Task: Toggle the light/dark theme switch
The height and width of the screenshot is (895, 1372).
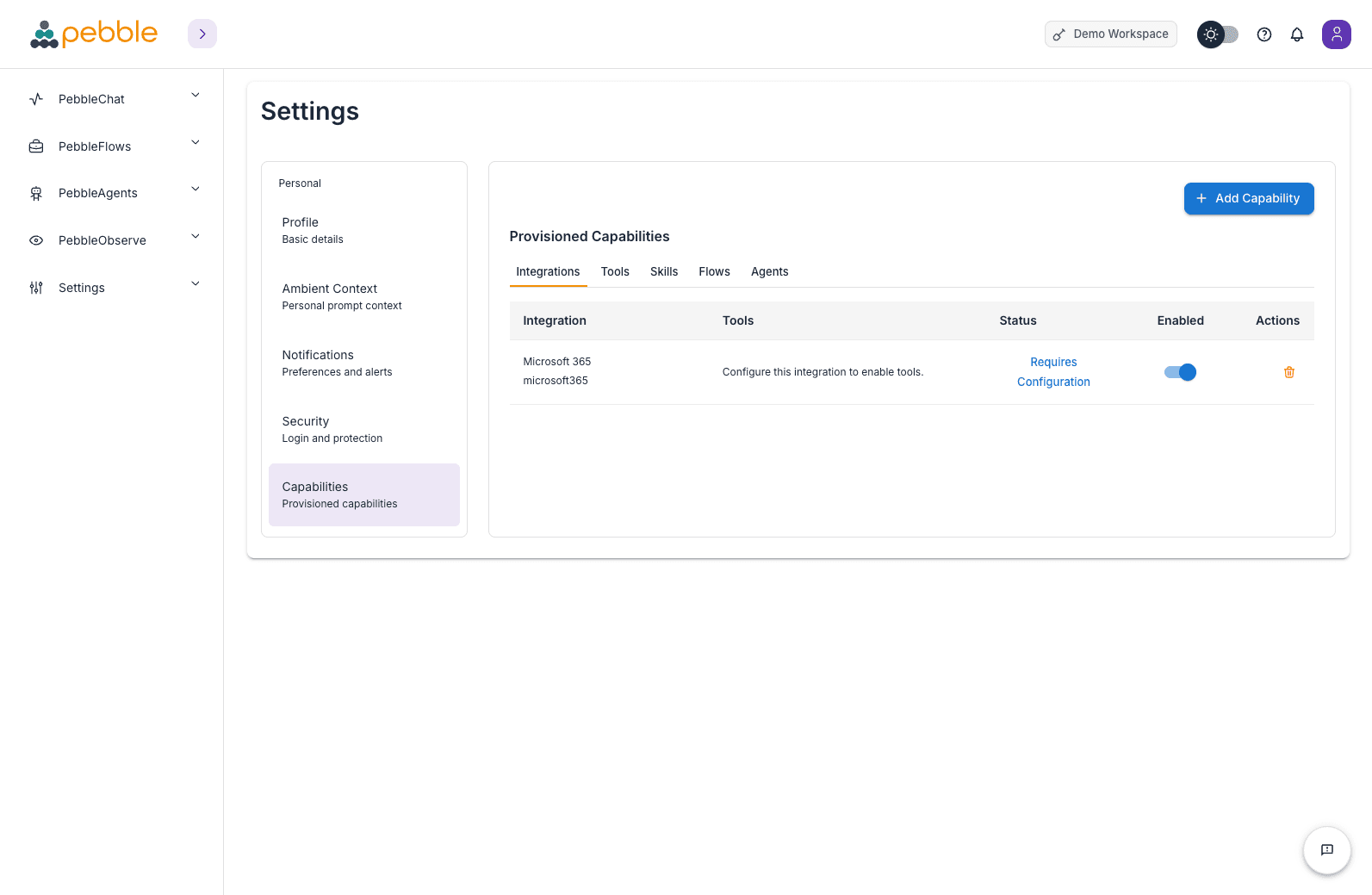Action: pos(1218,34)
